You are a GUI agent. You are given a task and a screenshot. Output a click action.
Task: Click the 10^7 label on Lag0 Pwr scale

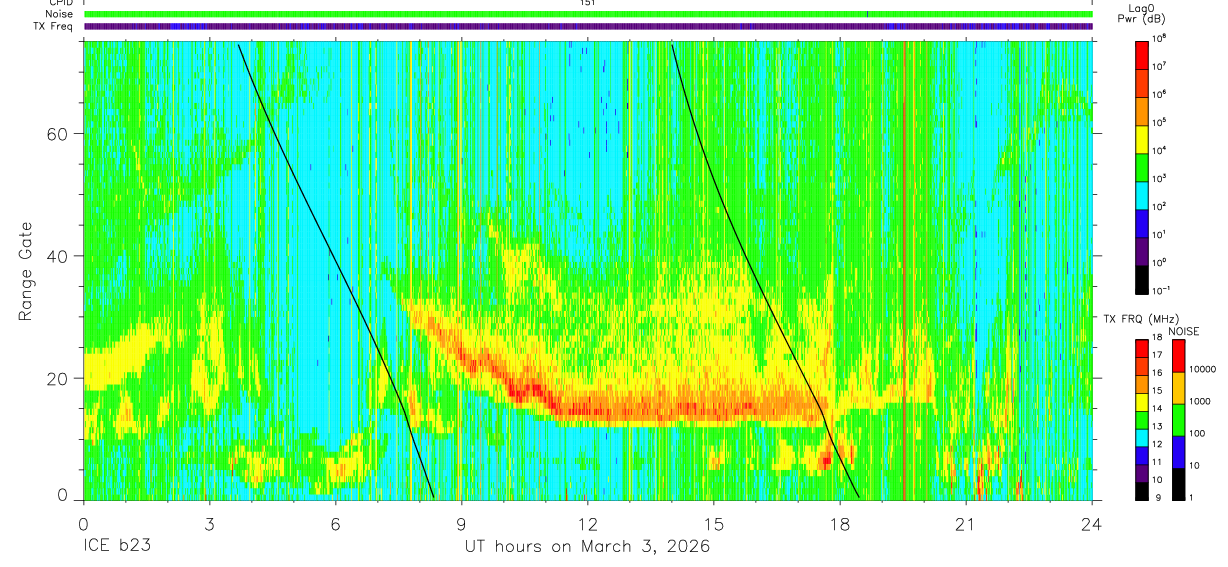click(x=1160, y=66)
